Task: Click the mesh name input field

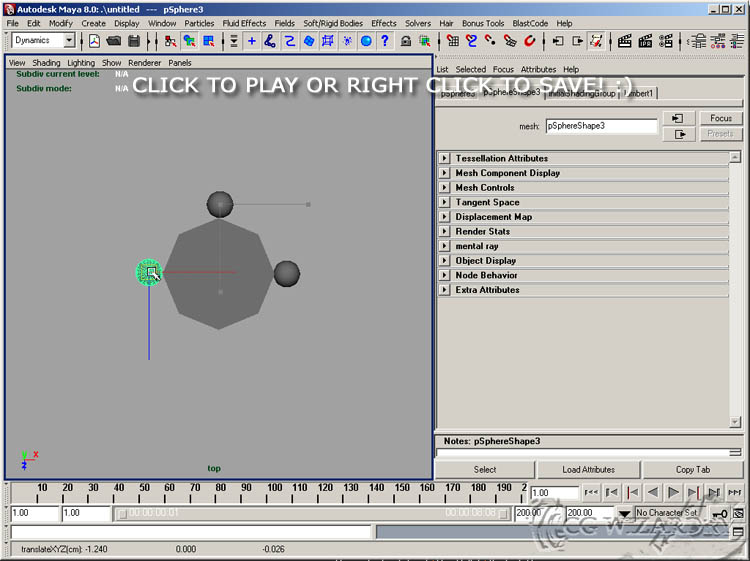Action: 601,127
